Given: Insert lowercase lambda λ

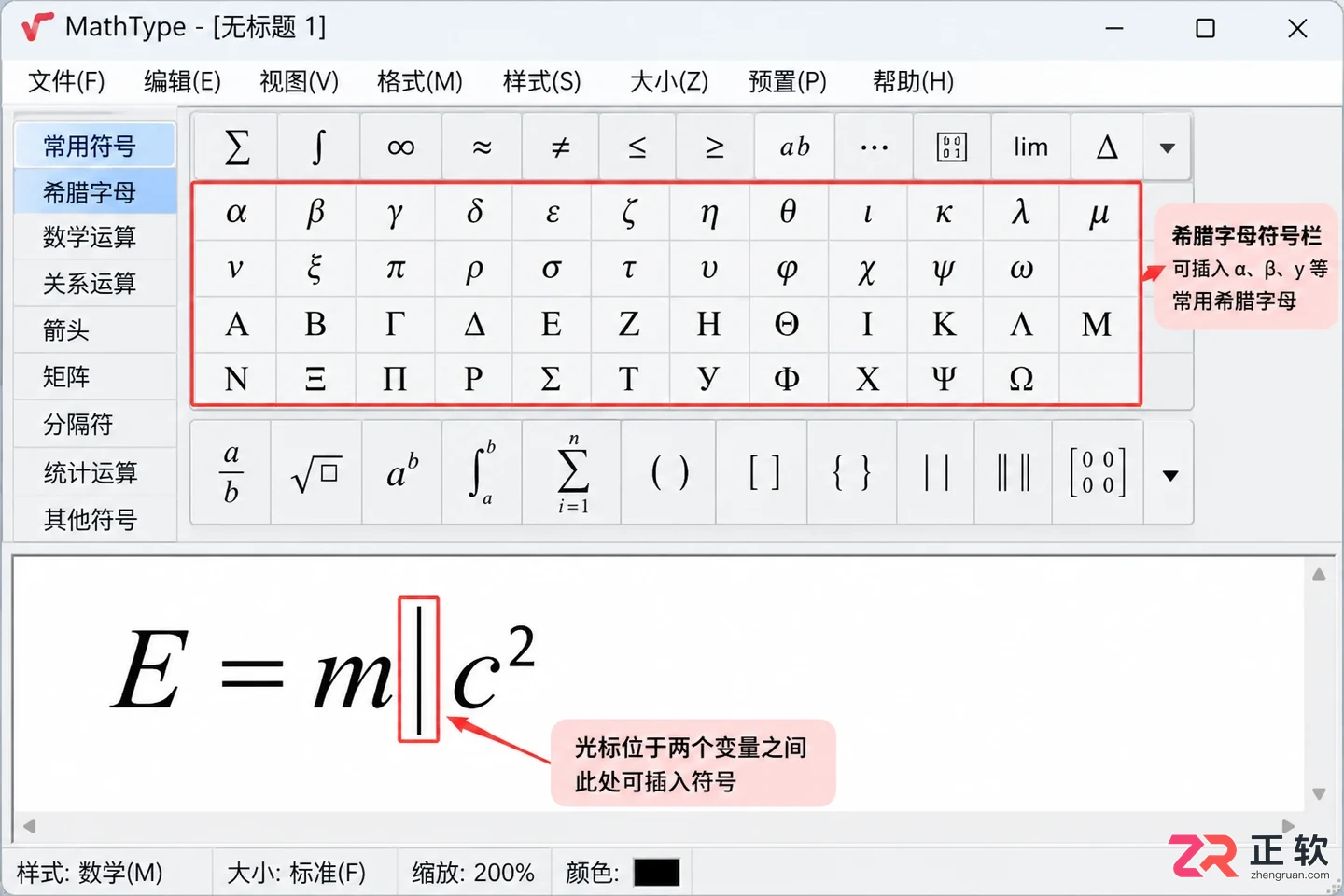Looking at the screenshot, I should [x=1021, y=213].
